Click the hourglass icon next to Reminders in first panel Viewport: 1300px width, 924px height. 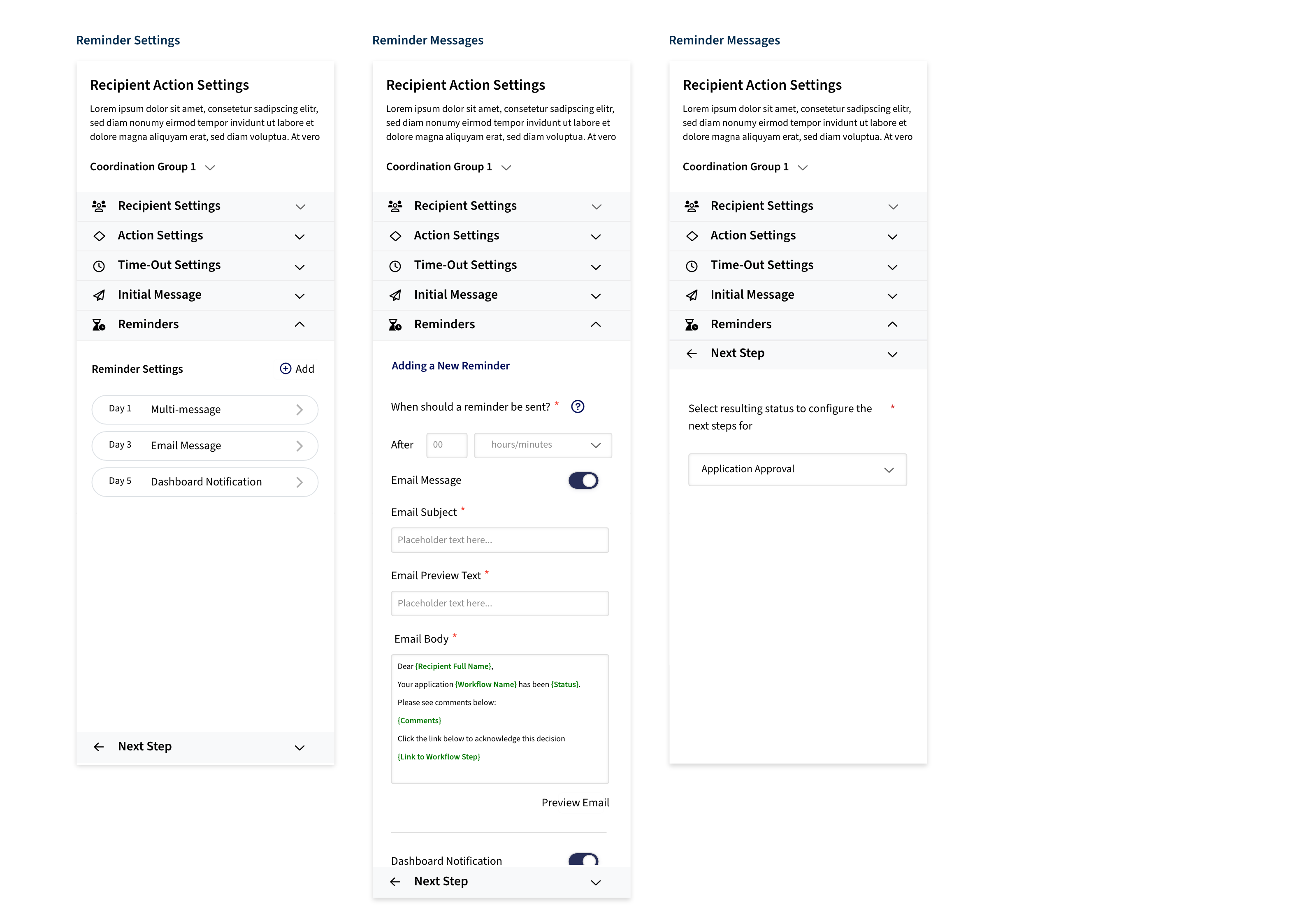99,325
